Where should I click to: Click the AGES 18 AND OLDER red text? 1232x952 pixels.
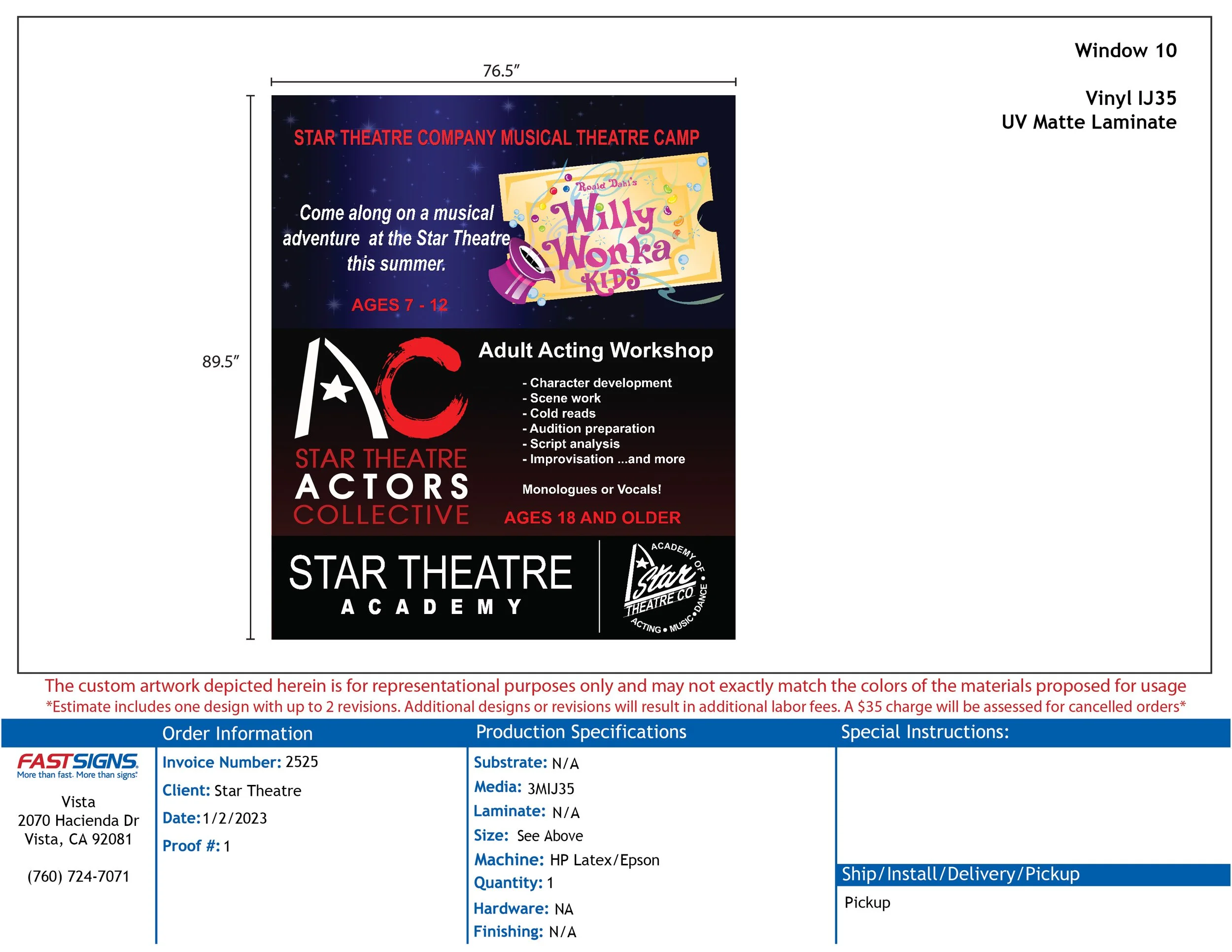click(x=592, y=517)
